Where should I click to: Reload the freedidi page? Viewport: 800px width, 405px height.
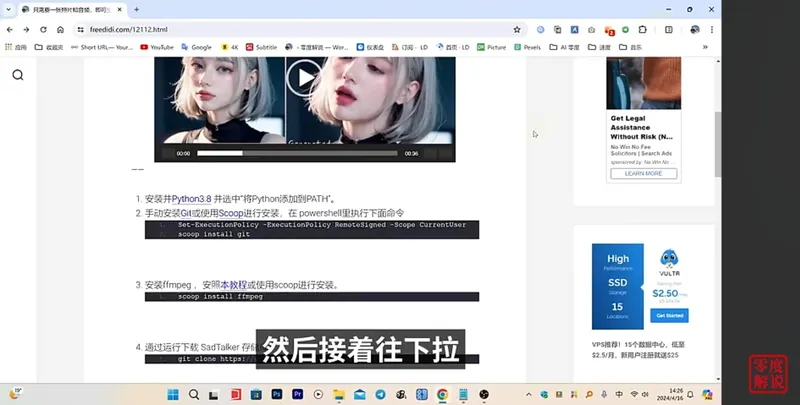tap(43, 30)
